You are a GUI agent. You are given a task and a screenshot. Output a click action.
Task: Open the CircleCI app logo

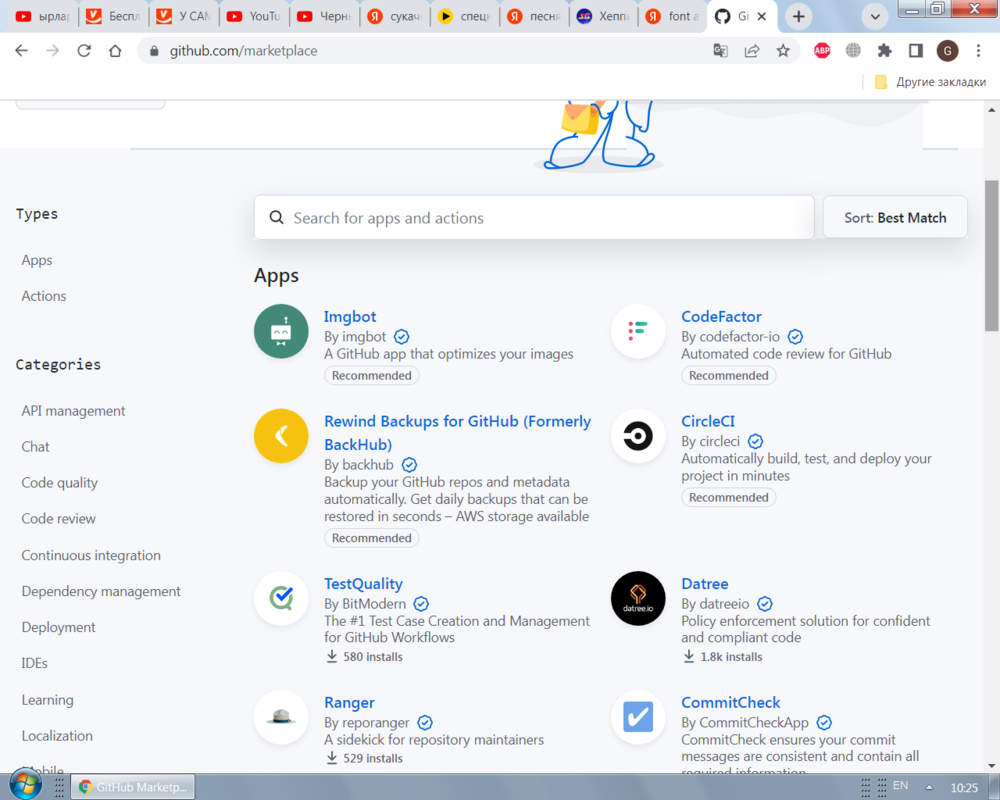point(638,436)
